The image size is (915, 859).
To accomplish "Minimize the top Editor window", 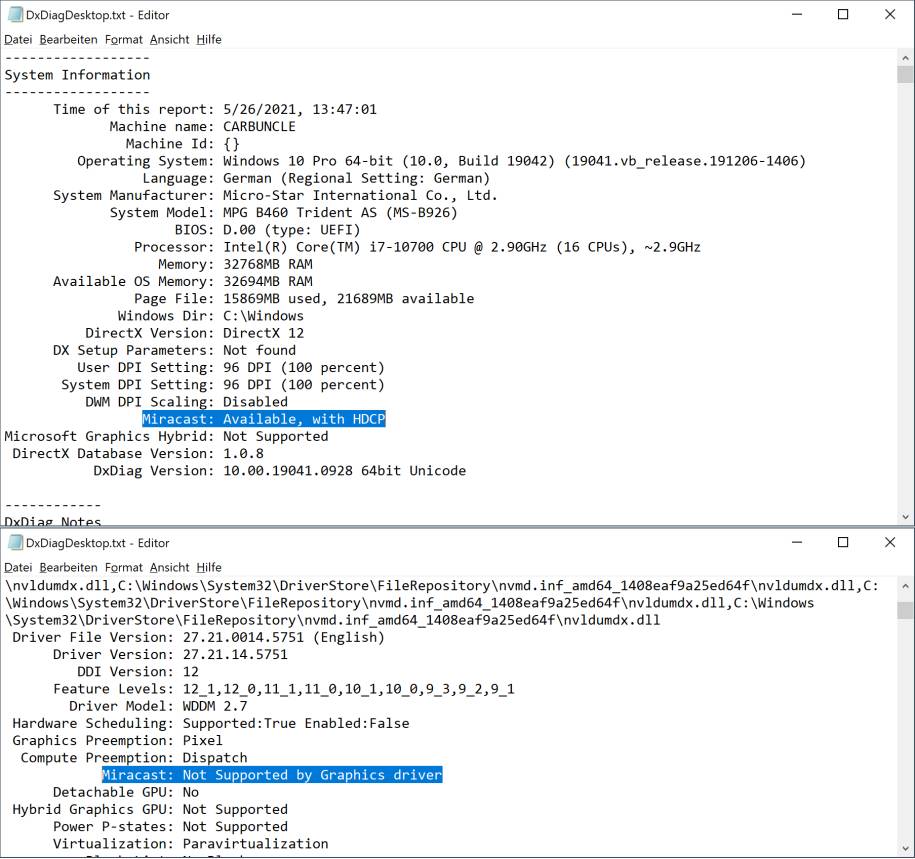I will pos(797,15).
